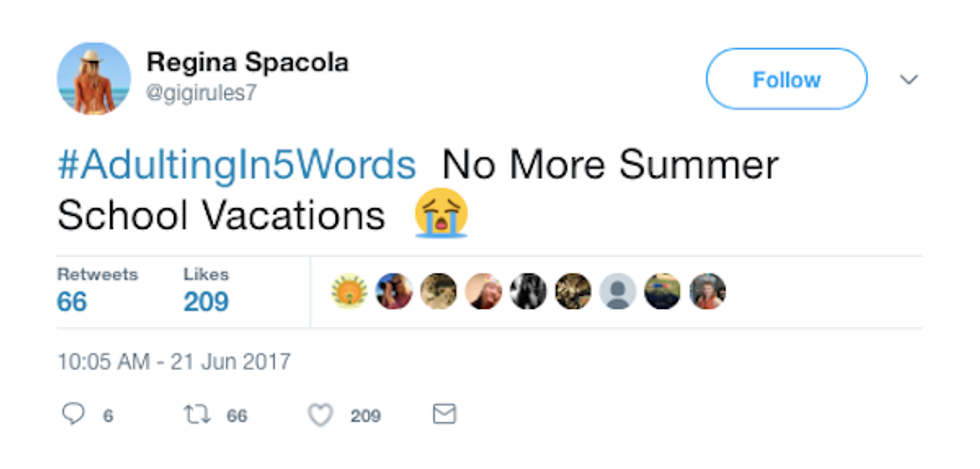Screen dimensions: 980x469
Task: Like the tweet with heart icon
Action: click(321, 415)
